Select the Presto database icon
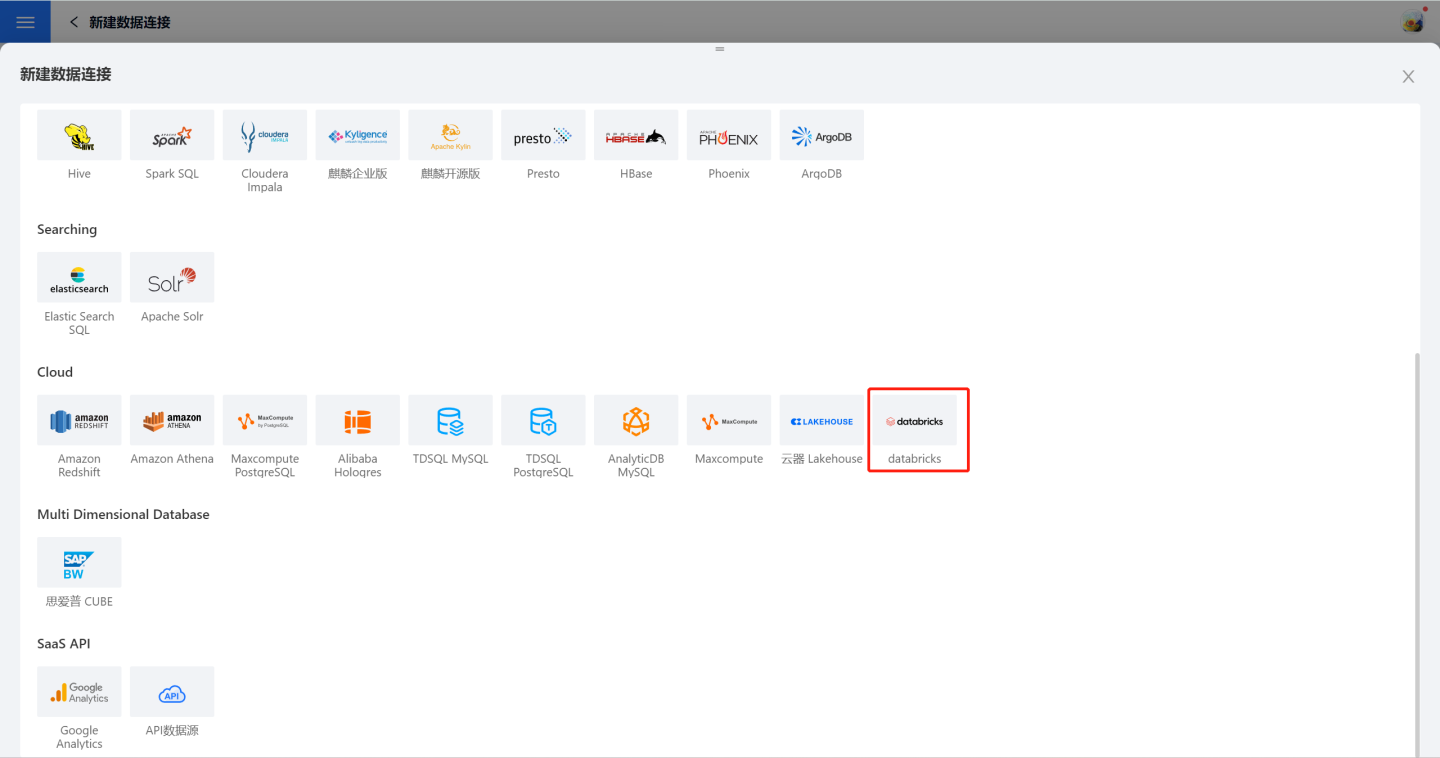 (543, 136)
